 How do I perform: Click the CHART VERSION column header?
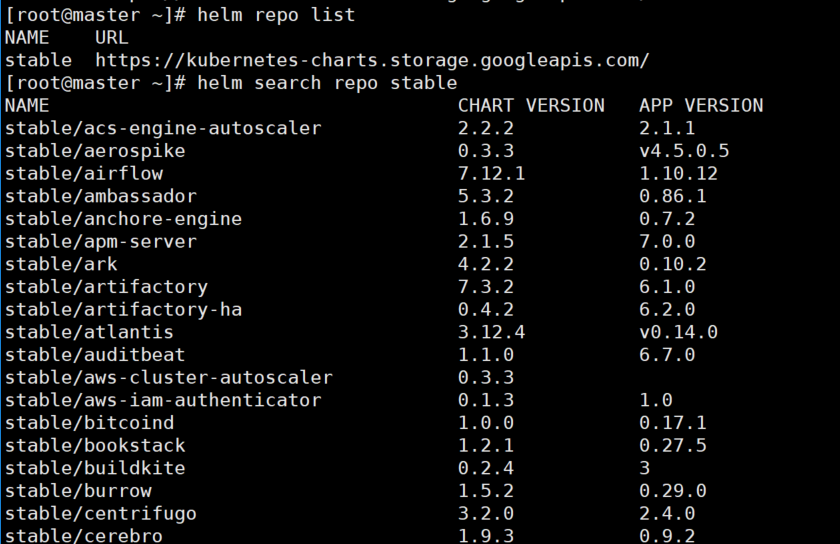point(531,106)
